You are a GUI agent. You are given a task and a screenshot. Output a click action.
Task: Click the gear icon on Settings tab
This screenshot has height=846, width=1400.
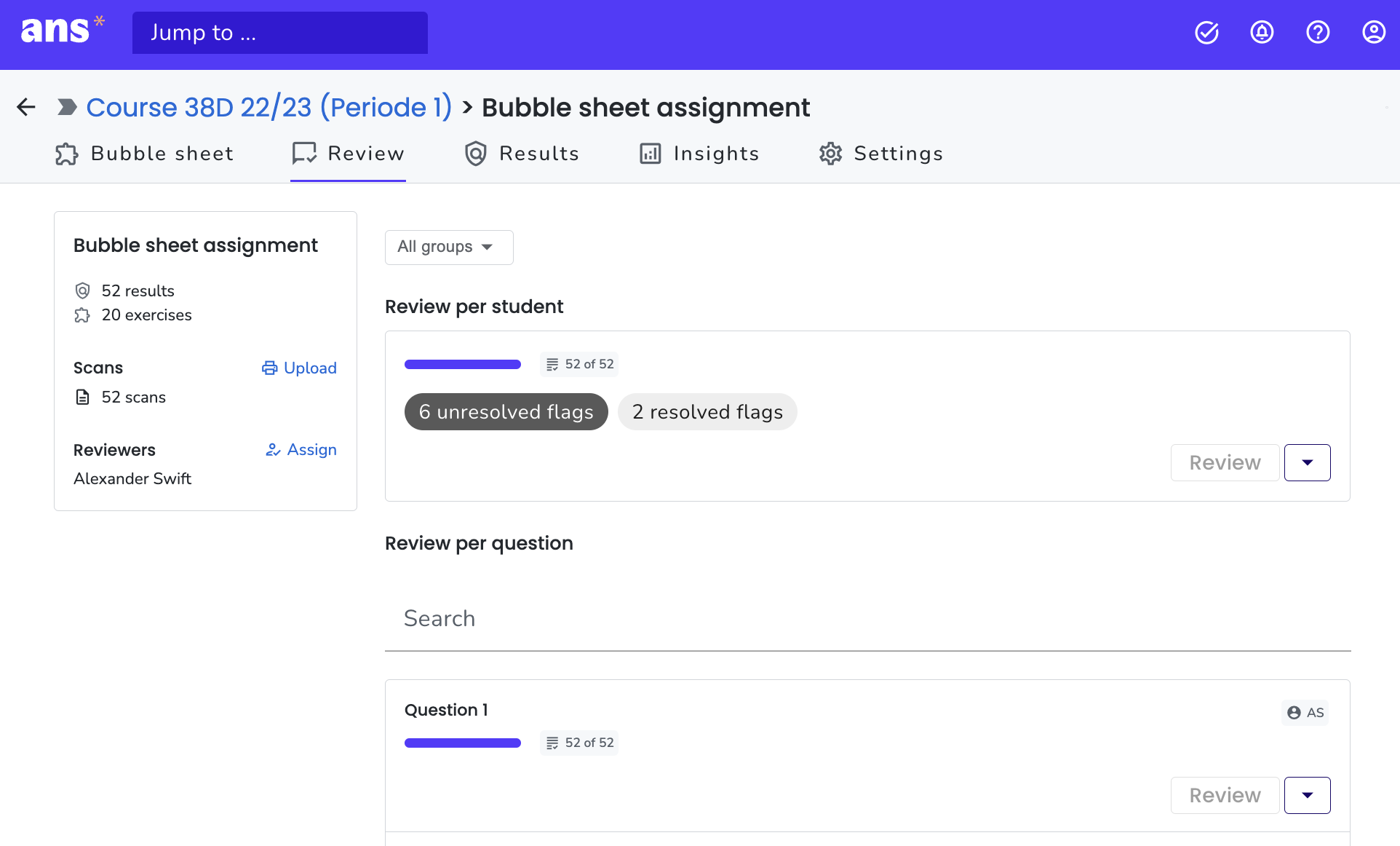coord(830,154)
